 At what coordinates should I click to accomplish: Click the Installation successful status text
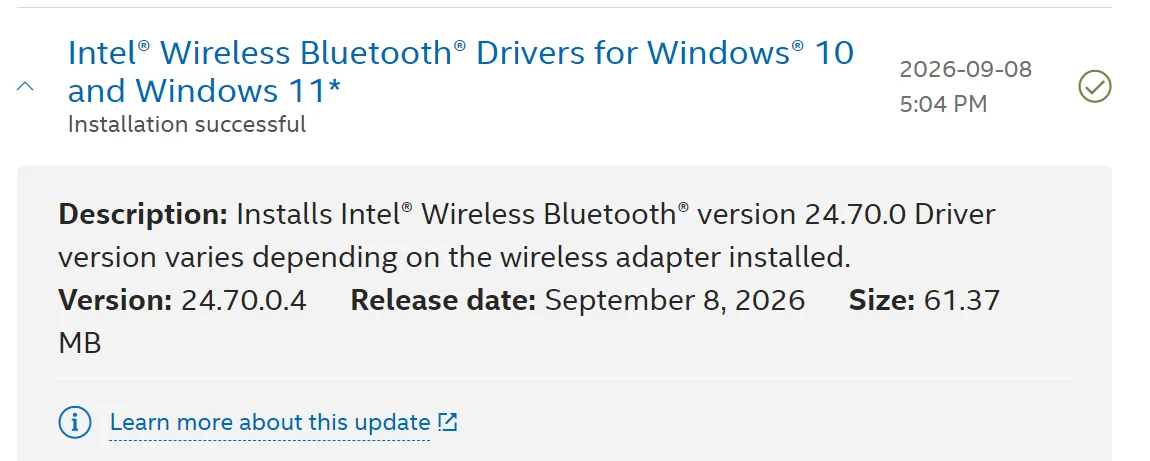(187, 125)
